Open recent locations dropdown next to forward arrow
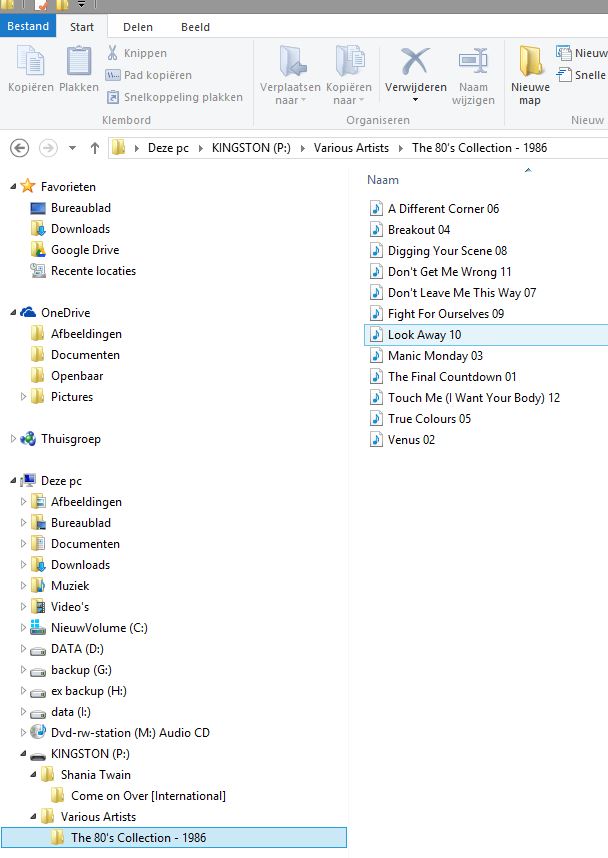608x858 pixels. coord(72,148)
